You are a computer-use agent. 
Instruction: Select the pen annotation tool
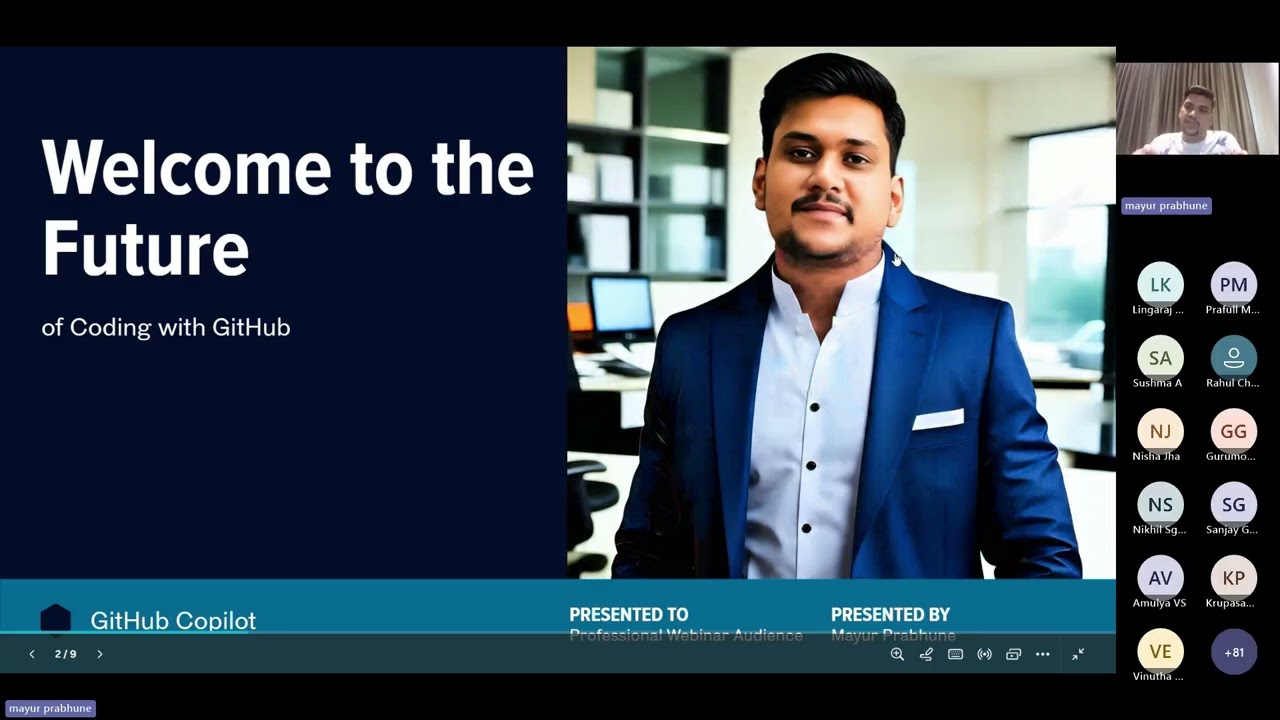click(926, 654)
